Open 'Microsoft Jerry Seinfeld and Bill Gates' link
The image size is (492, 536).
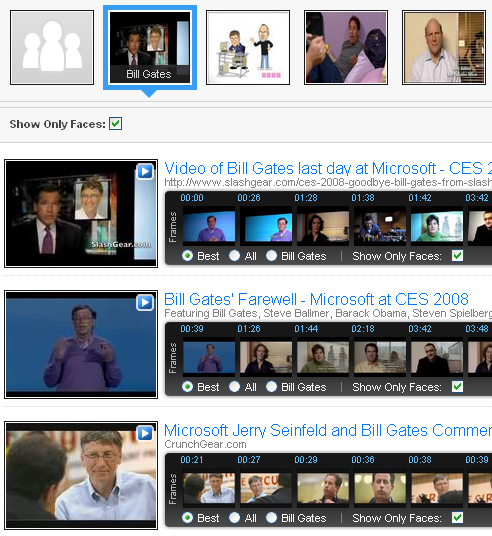(328, 430)
